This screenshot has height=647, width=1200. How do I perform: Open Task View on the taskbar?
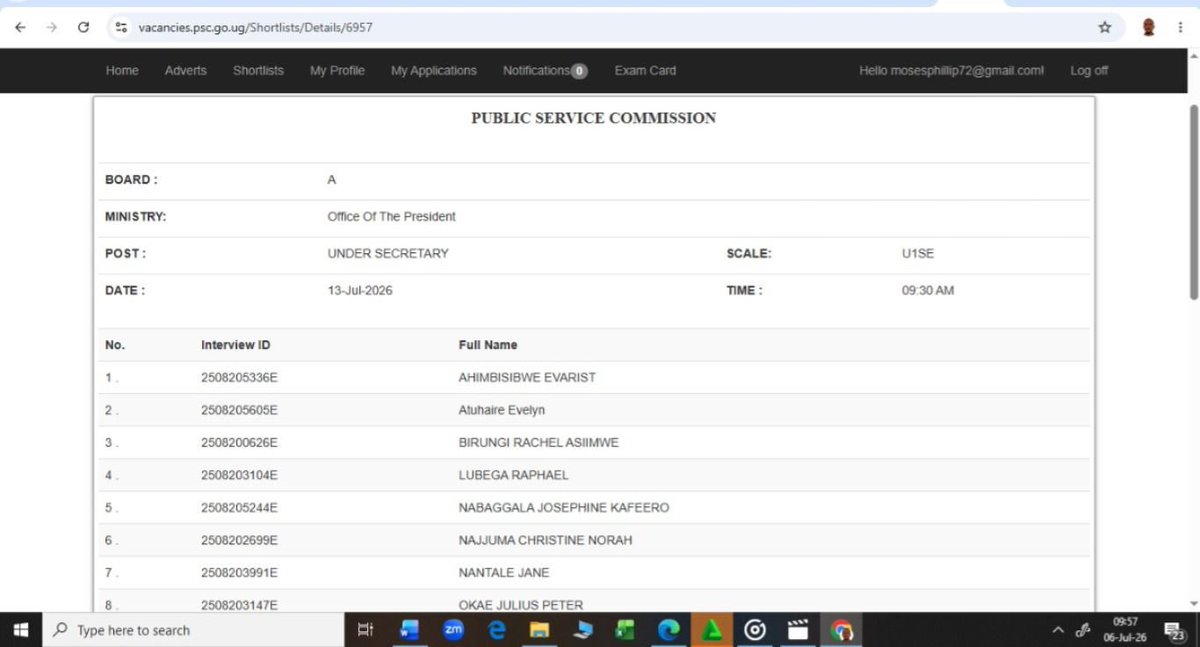tap(366, 630)
